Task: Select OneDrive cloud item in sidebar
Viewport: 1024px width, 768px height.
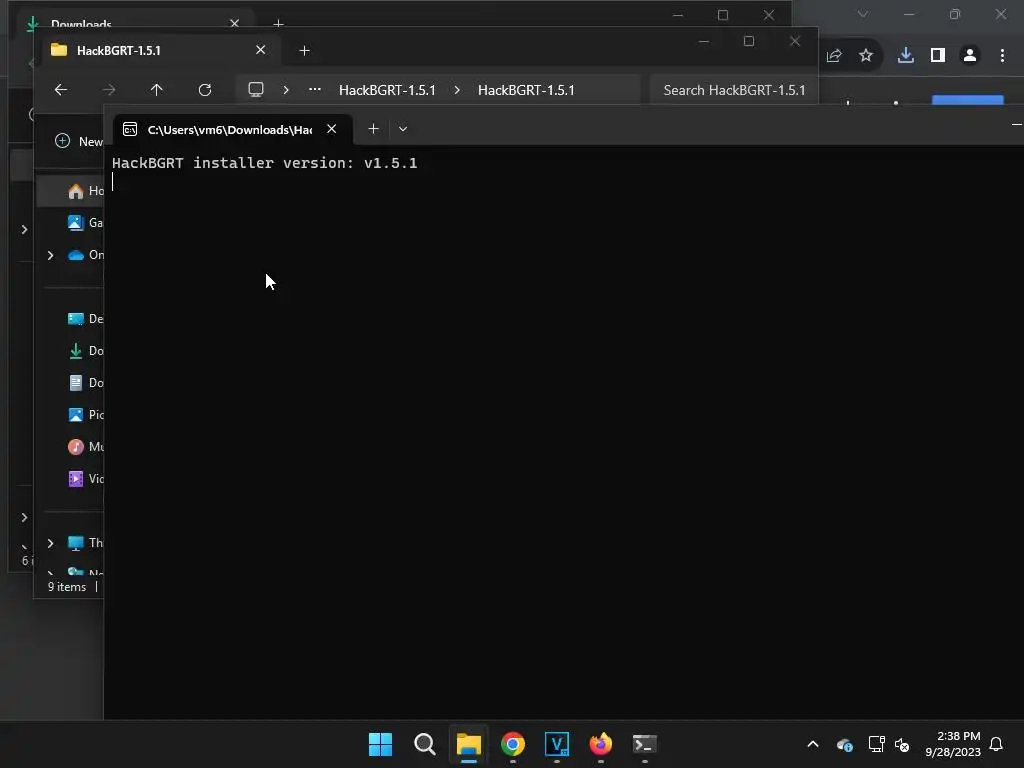Action: coord(85,255)
